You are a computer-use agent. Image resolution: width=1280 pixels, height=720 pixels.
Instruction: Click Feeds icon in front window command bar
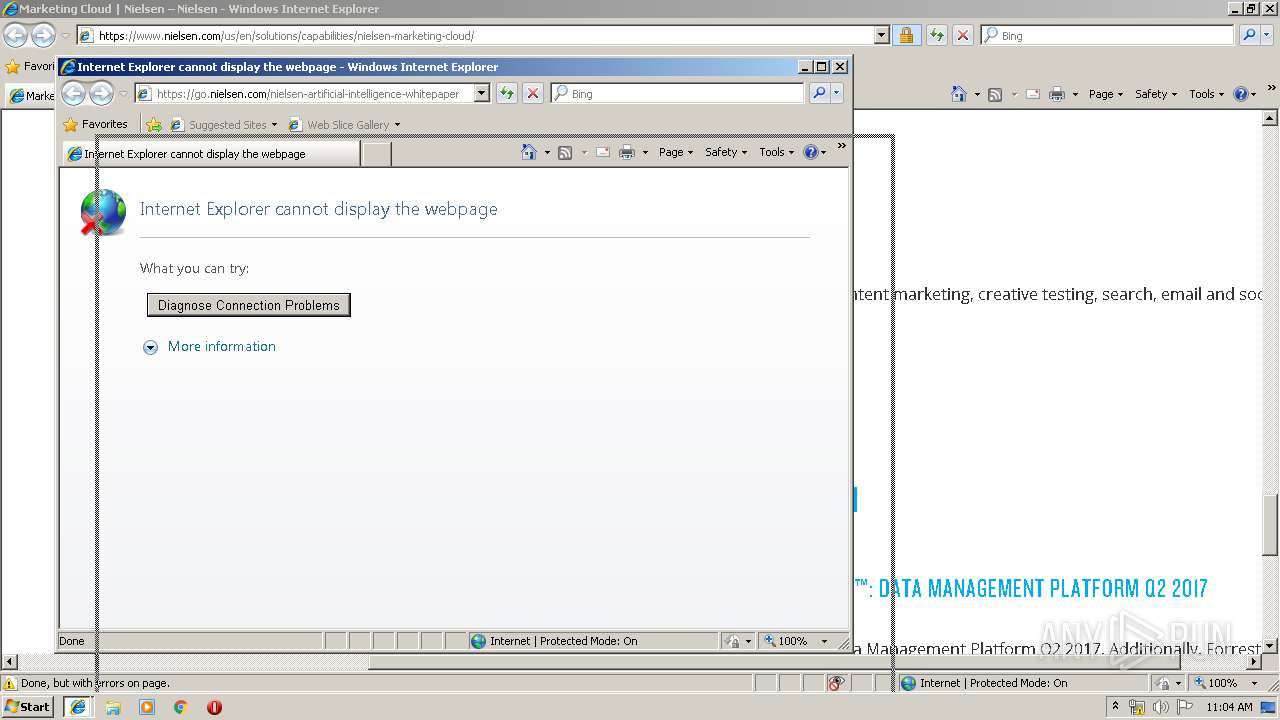(x=565, y=152)
